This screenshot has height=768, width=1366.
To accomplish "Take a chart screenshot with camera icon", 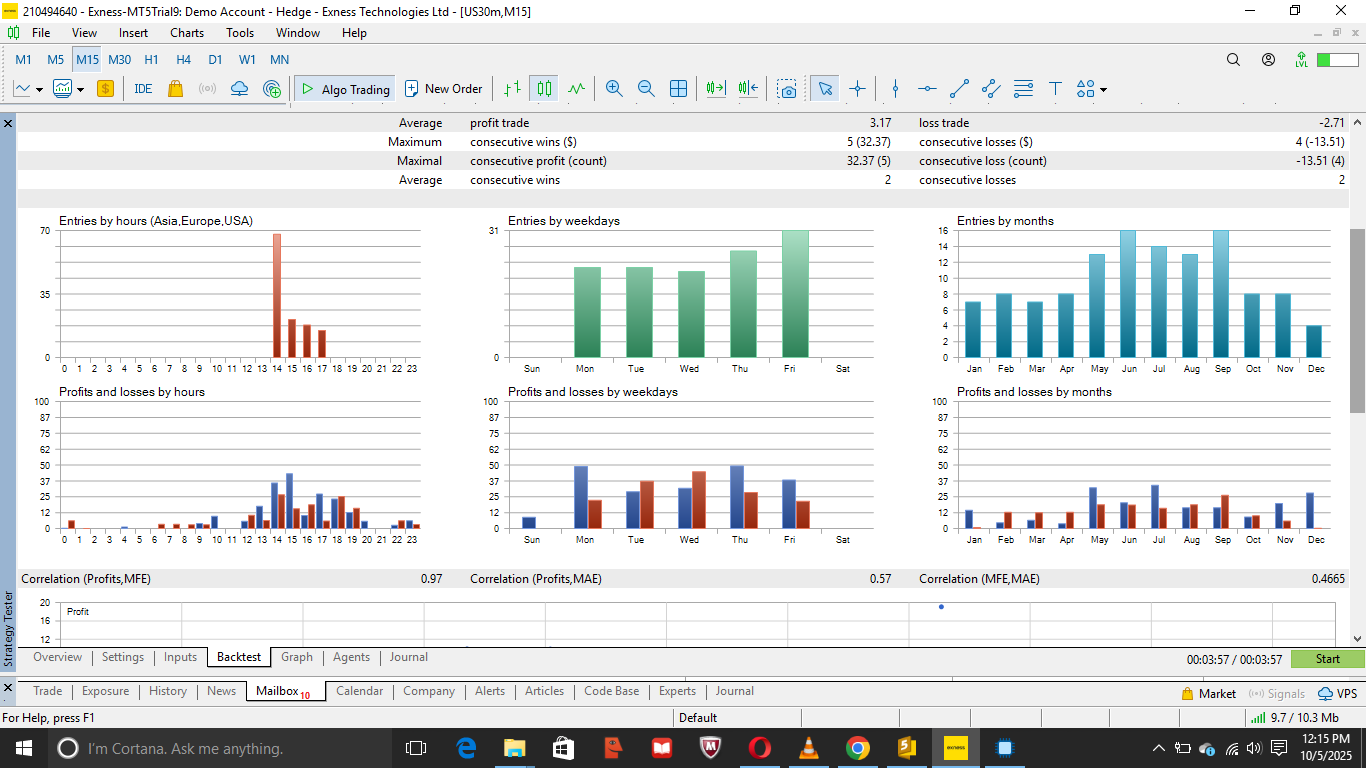I will (788, 89).
